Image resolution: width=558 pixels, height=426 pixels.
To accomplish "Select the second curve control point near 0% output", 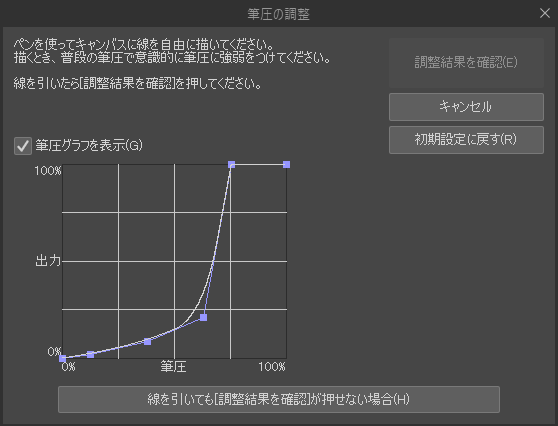I will tap(90, 354).
